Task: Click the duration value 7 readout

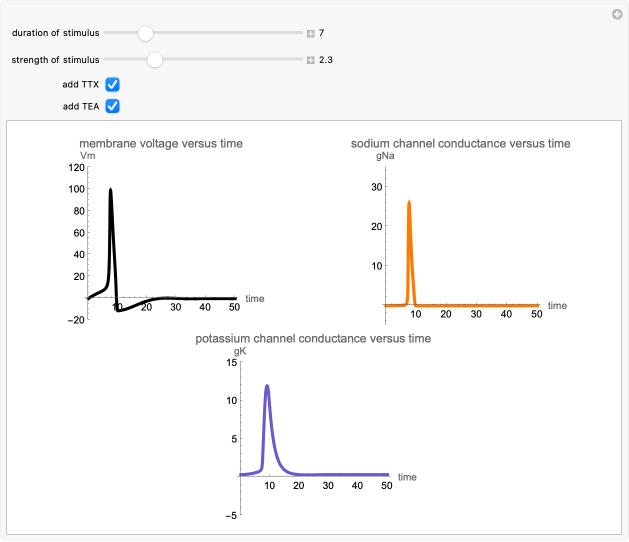Action: coord(322,33)
